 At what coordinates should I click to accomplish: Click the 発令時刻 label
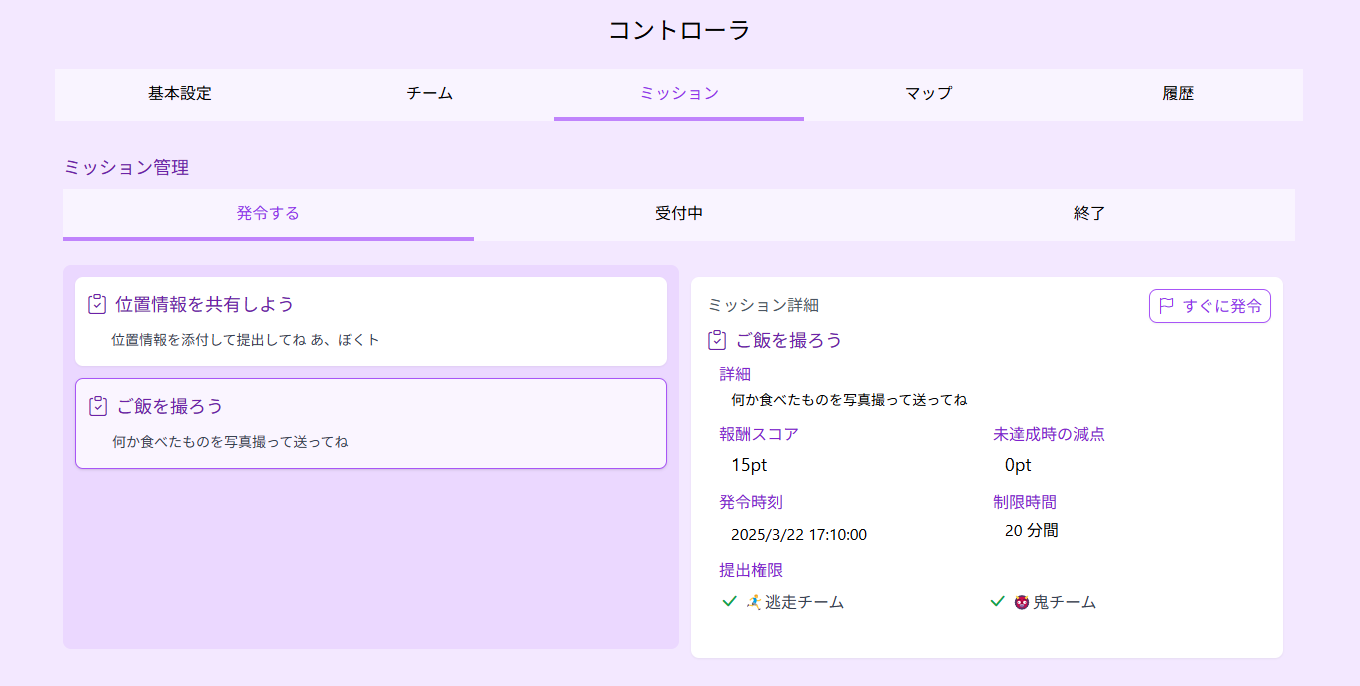pos(751,502)
